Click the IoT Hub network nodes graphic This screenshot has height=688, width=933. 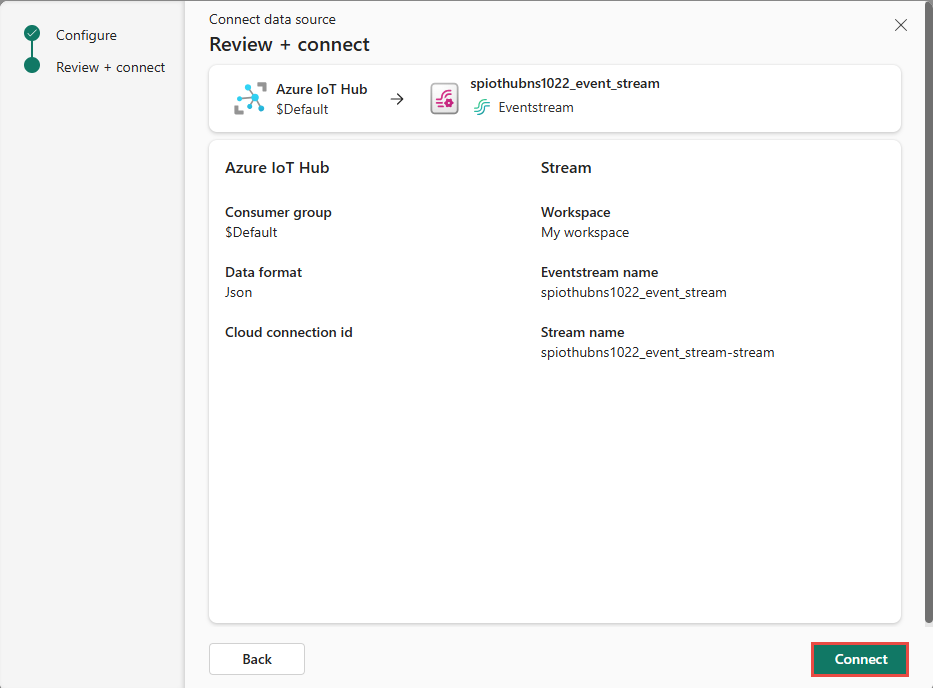pos(250,98)
